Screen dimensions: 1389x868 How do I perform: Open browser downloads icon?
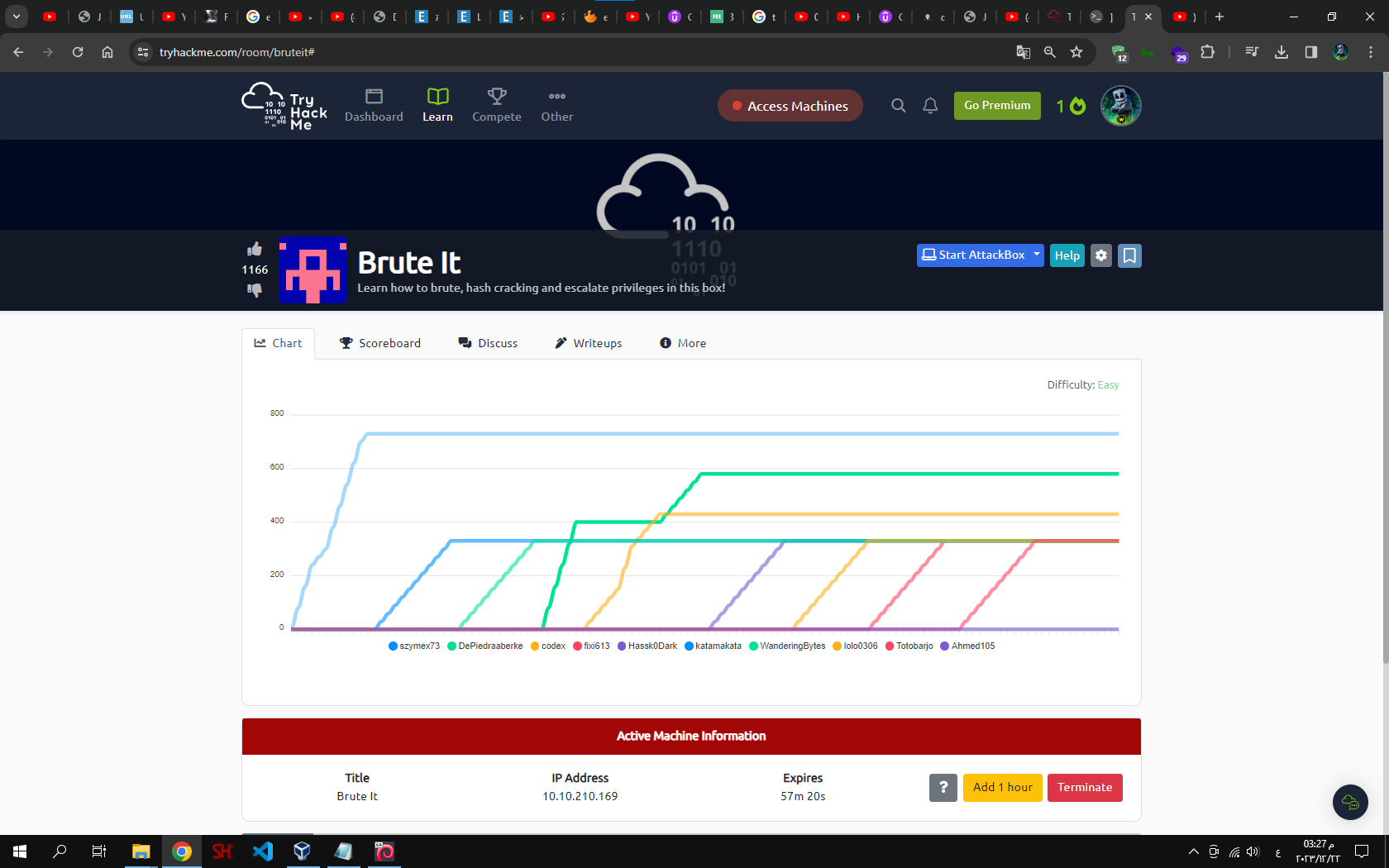coord(1281,52)
